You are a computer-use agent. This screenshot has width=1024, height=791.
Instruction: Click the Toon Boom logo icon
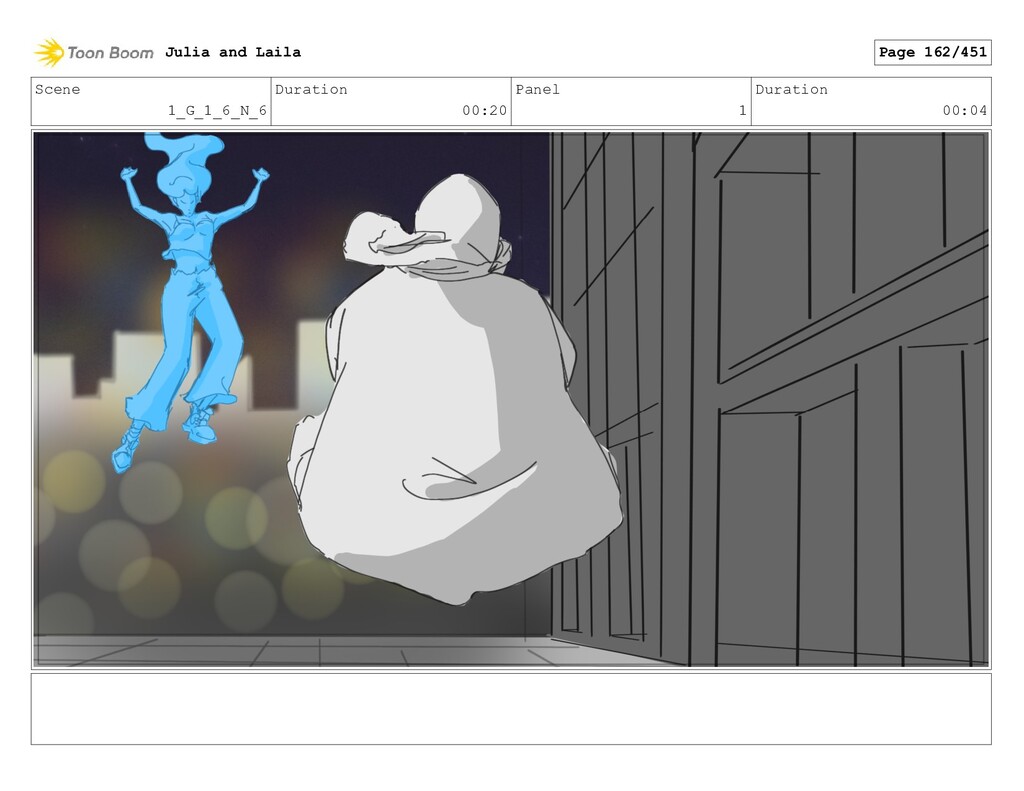[x=49, y=52]
